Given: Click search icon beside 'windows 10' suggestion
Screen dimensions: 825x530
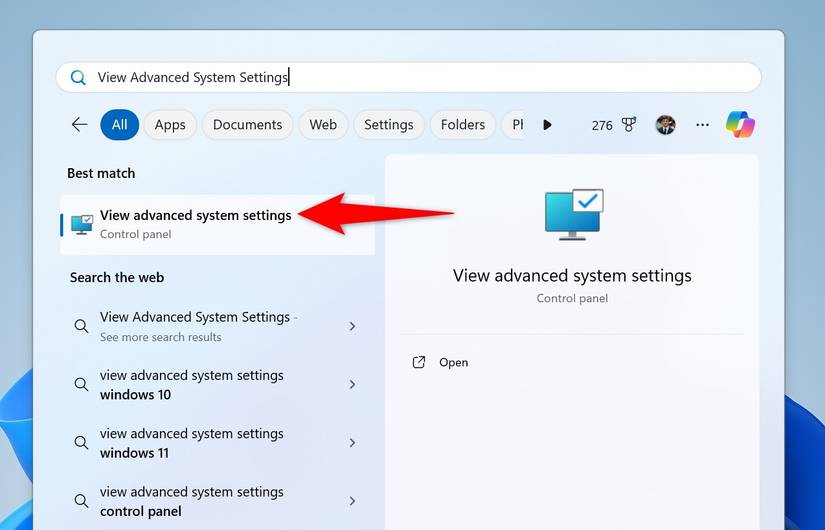Looking at the screenshot, I should tap(81, 385).
